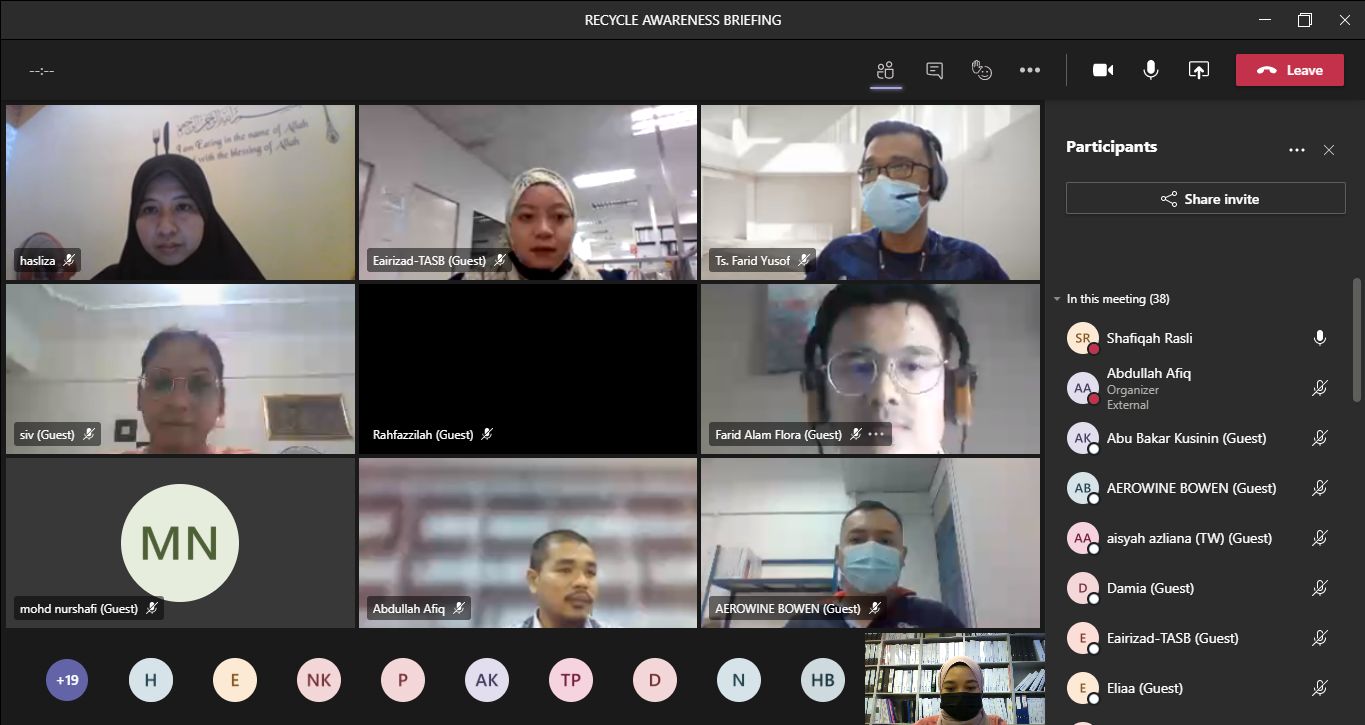Open Participants panel more options ellipsis
Screen dimensions: 1365x725
1297,150
